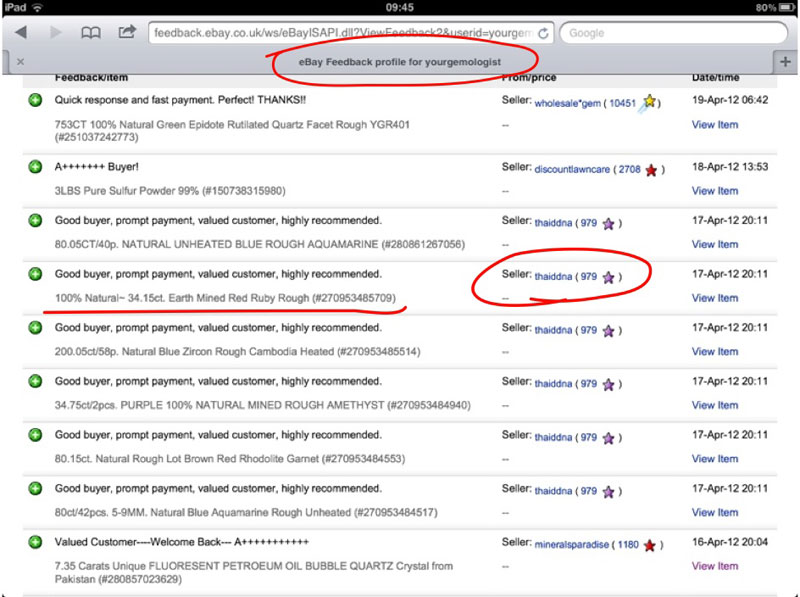Screen dimensions: 800x597
Task: Close the eBay Feedback profile tab
Action: click(20, 62)
